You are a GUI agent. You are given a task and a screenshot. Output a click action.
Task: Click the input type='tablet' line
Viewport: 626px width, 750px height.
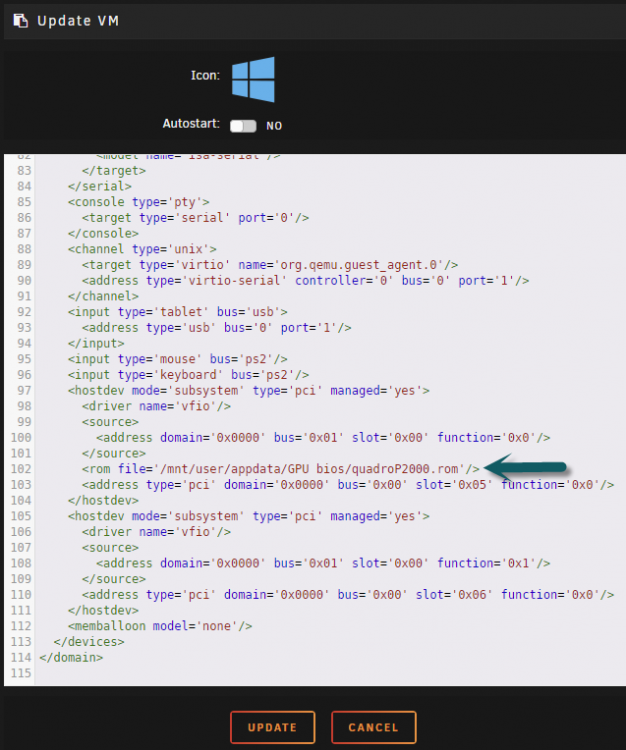(177, 312)
